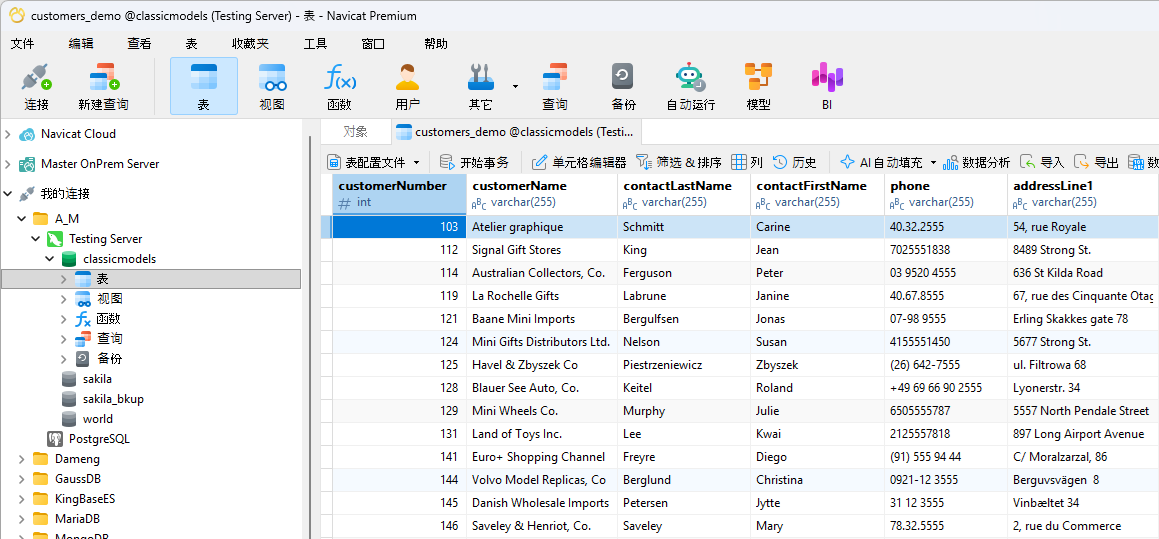The width and height of the screenshot is (1159, 539).
Task: Click Export (导出) in table toolbar
Action: click(1095, 162)
